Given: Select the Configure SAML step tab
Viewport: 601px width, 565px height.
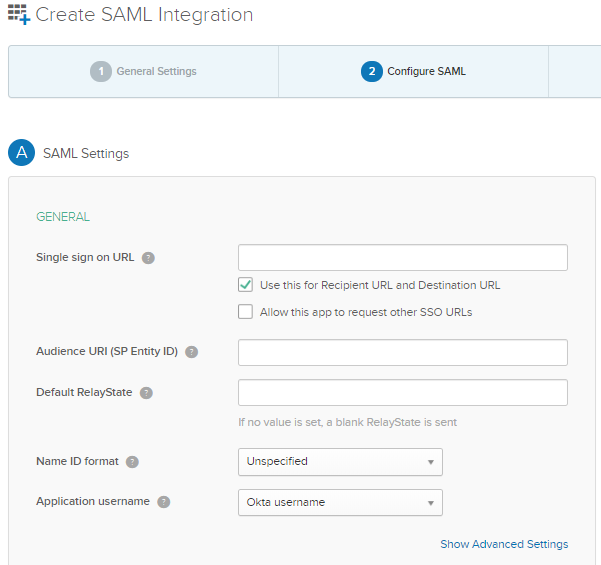Looking at the screenshot, I should (x=414, y=71).
